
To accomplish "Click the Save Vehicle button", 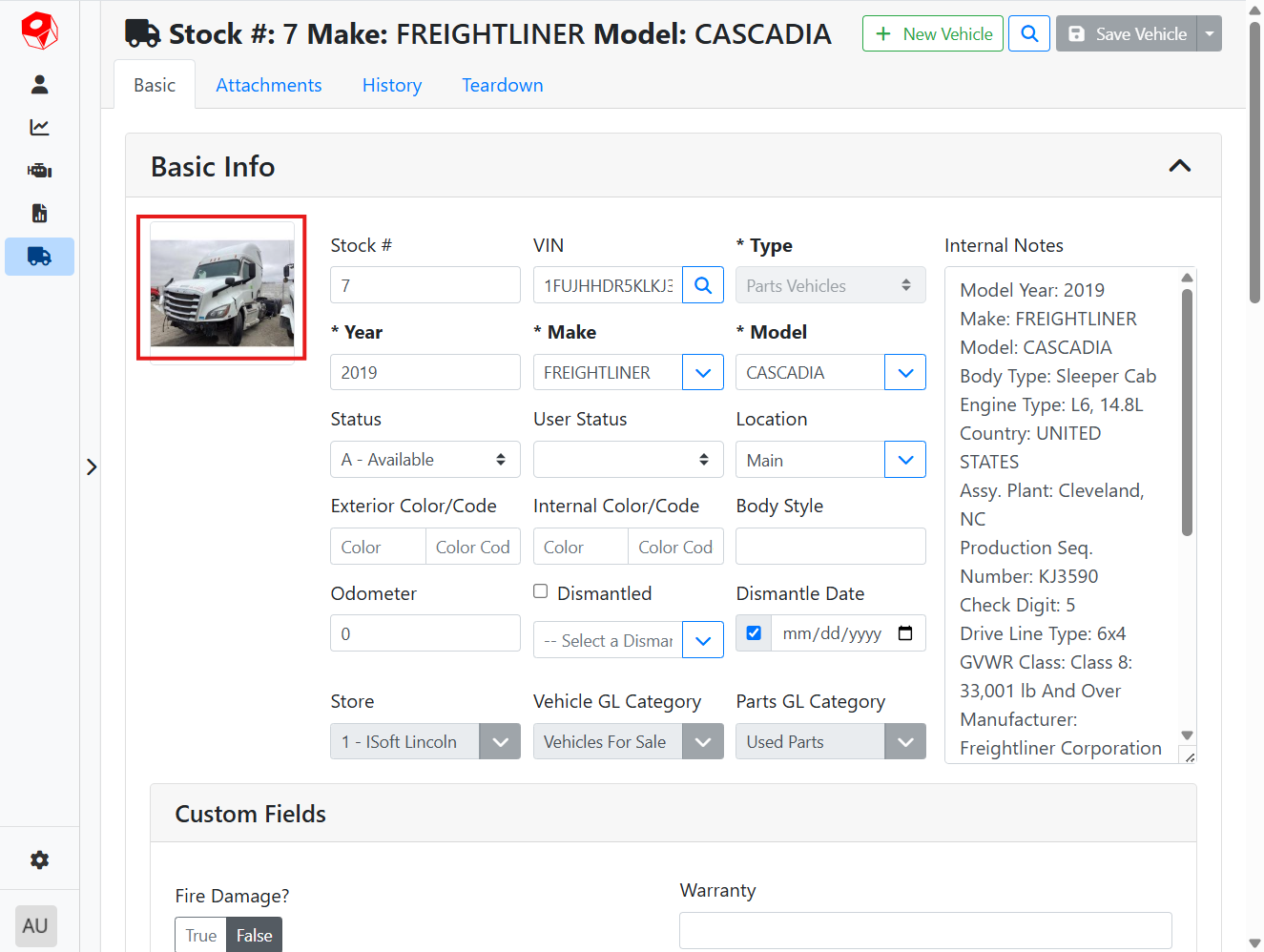I will click(1127, 33).
